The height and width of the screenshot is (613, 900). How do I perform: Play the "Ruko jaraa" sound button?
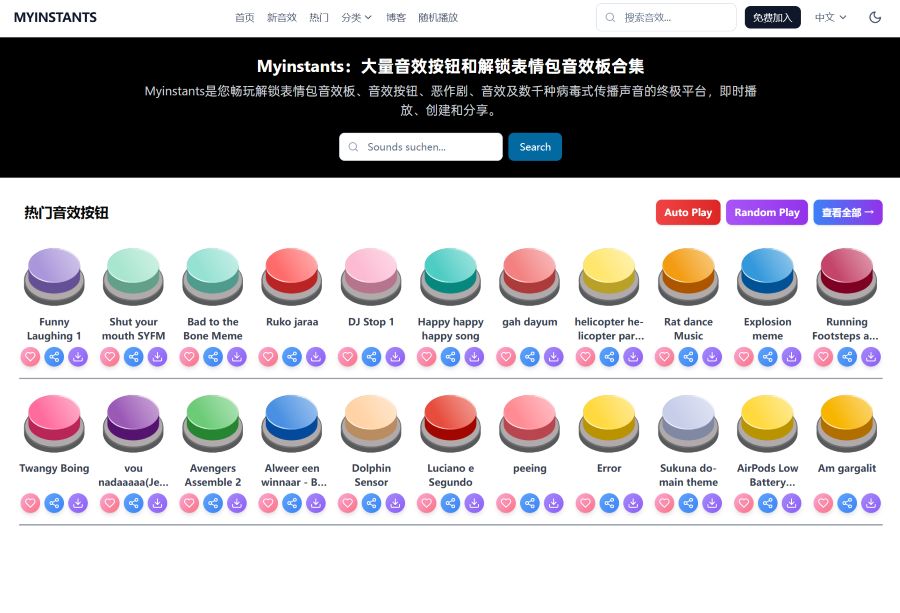tap(291, 275)
